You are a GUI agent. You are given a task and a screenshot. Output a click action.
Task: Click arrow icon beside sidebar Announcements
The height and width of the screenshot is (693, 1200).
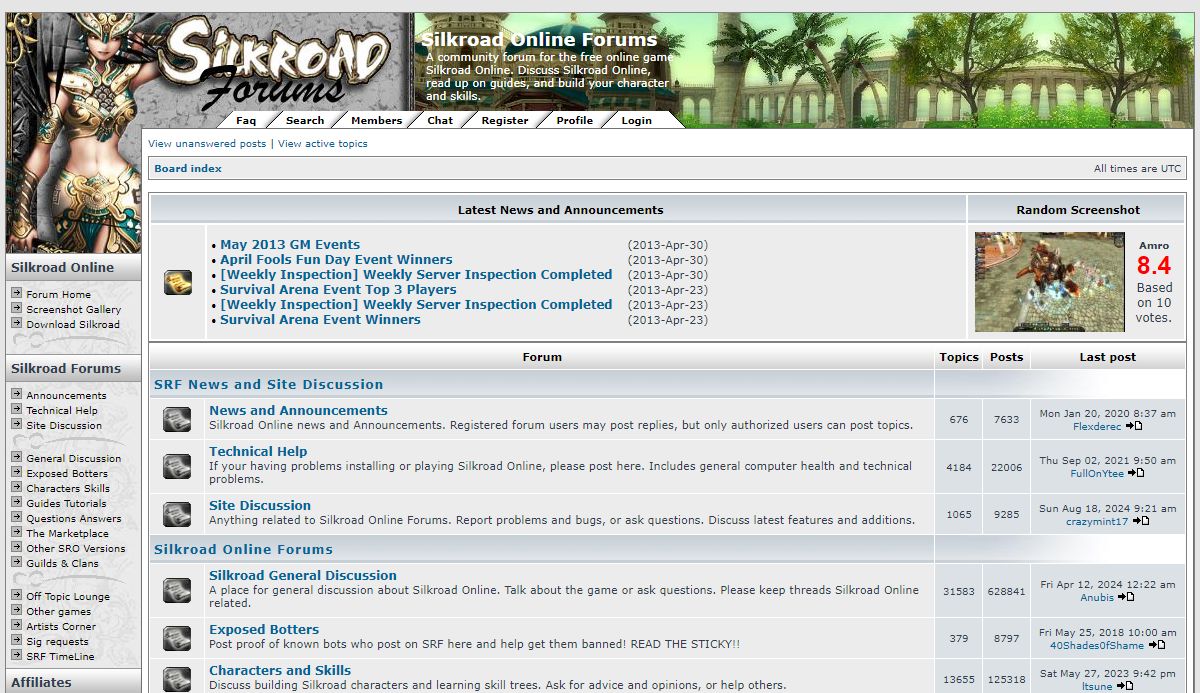pyautogui.click(x=17, y=395)
